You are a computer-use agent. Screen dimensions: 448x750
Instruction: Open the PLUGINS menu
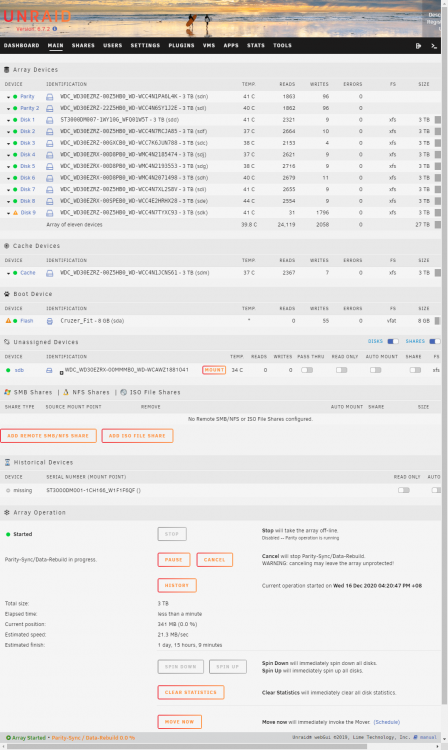click(x=181, y=45)
